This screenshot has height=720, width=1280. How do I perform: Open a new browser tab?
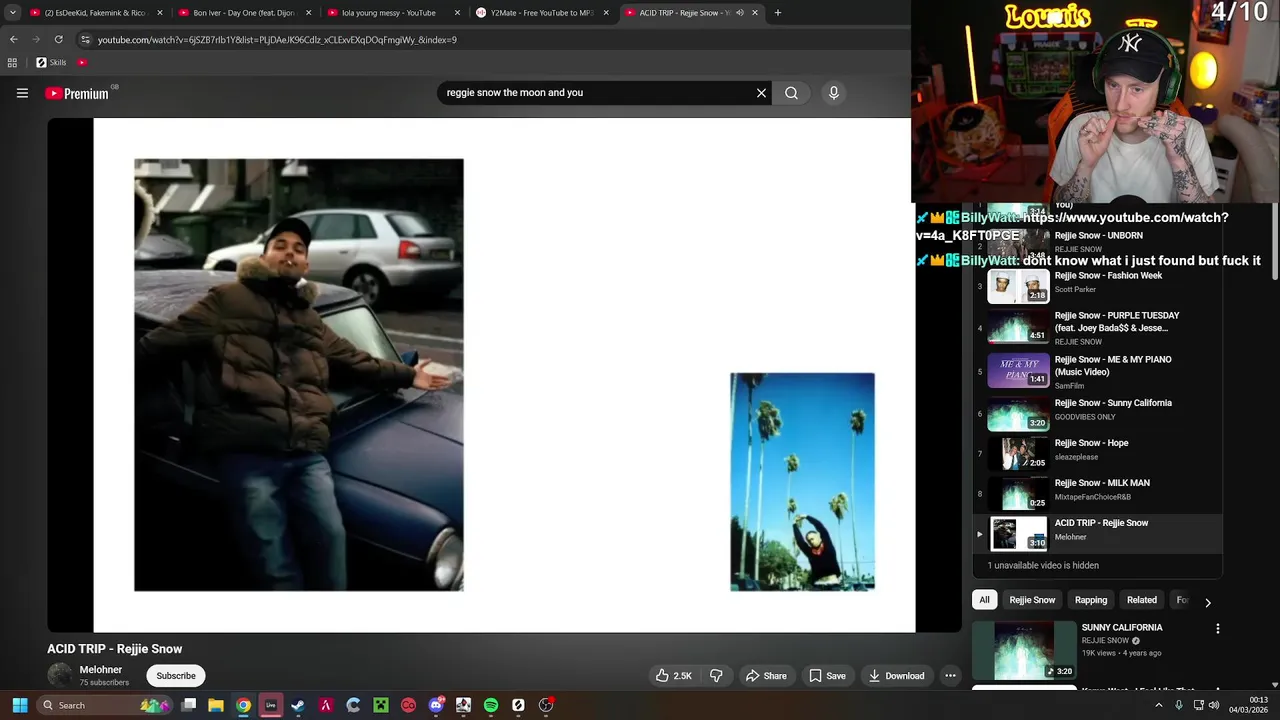pyautogui.click(x=778, y=13)
